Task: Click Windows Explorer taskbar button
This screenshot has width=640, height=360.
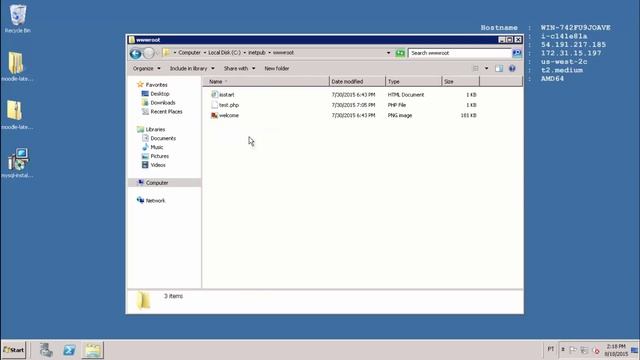Action: pyautogui.click(x=93, y=350)
